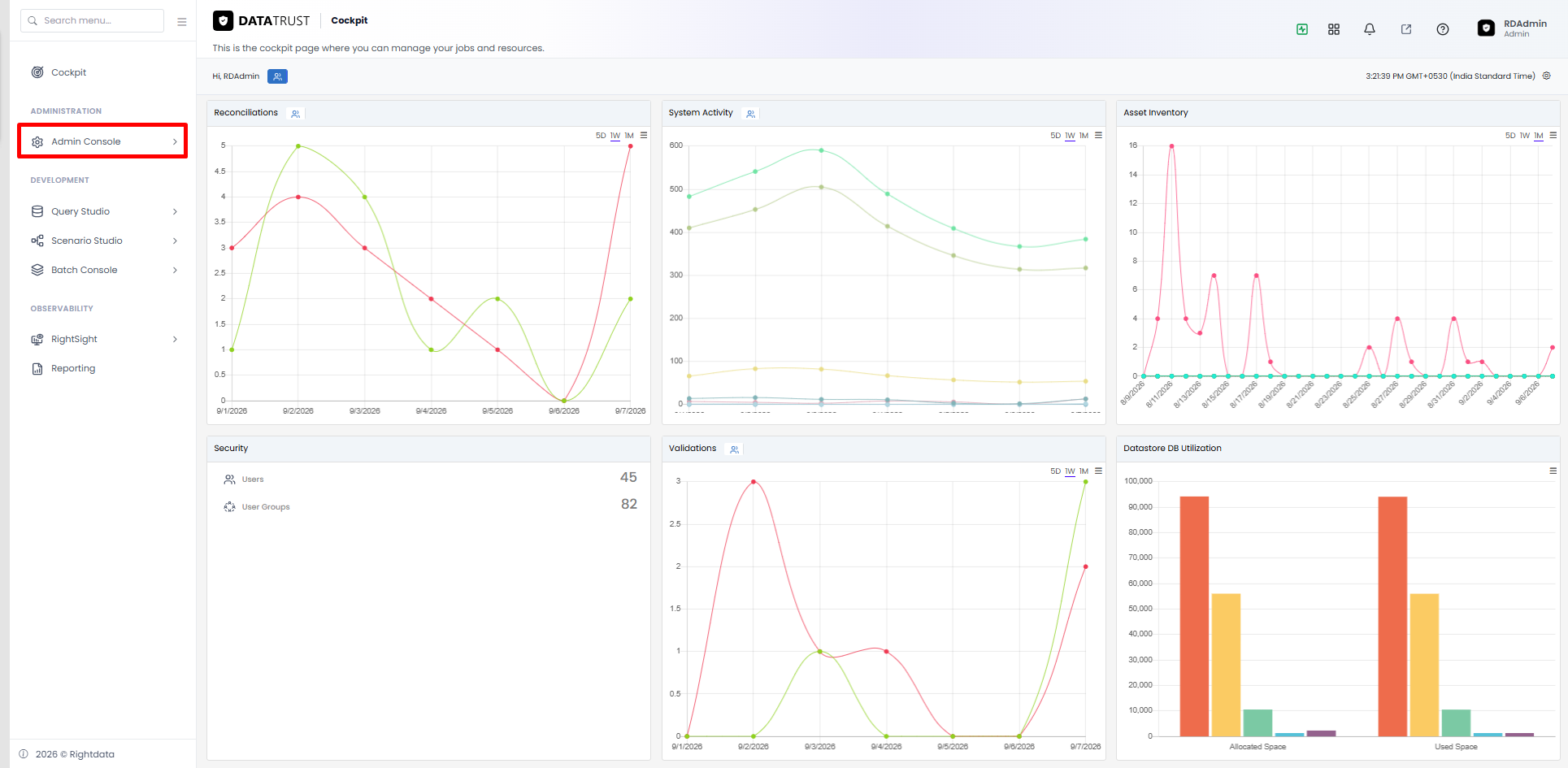Image resolution: width=1568 pixels, height=768 pixels.
Task: Click the info icon in the footer
Action: [24, 754]
